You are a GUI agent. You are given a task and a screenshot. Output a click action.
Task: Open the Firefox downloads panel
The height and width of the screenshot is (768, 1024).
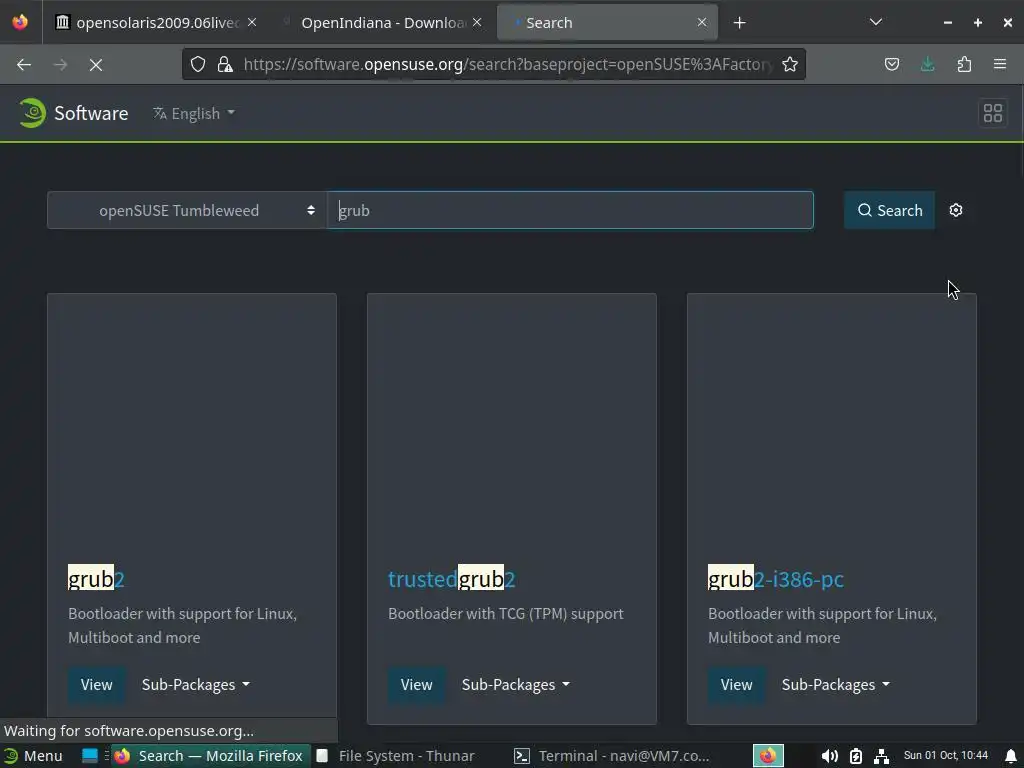pos(928,64)
